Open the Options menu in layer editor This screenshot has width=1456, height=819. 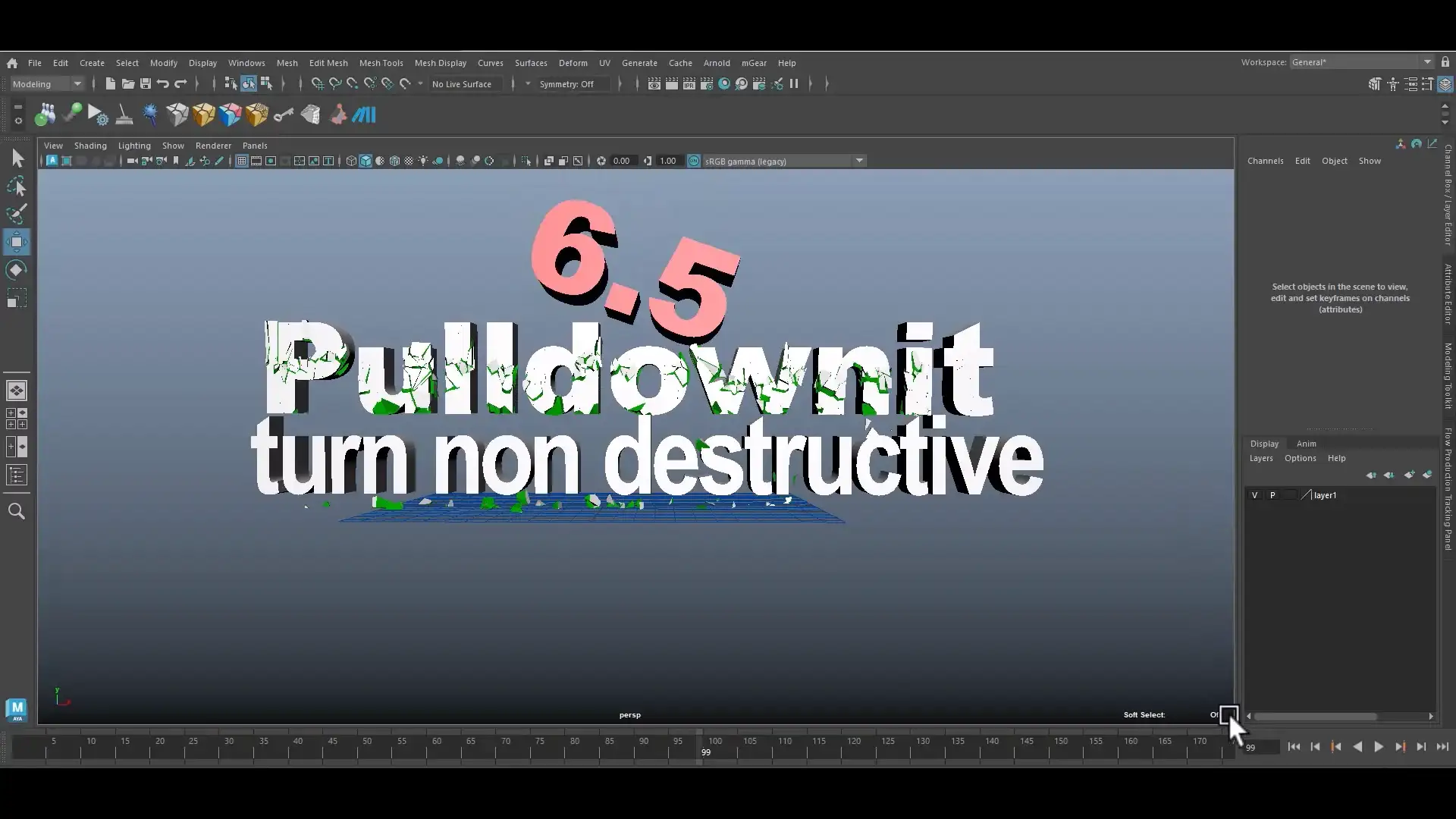1300,458
